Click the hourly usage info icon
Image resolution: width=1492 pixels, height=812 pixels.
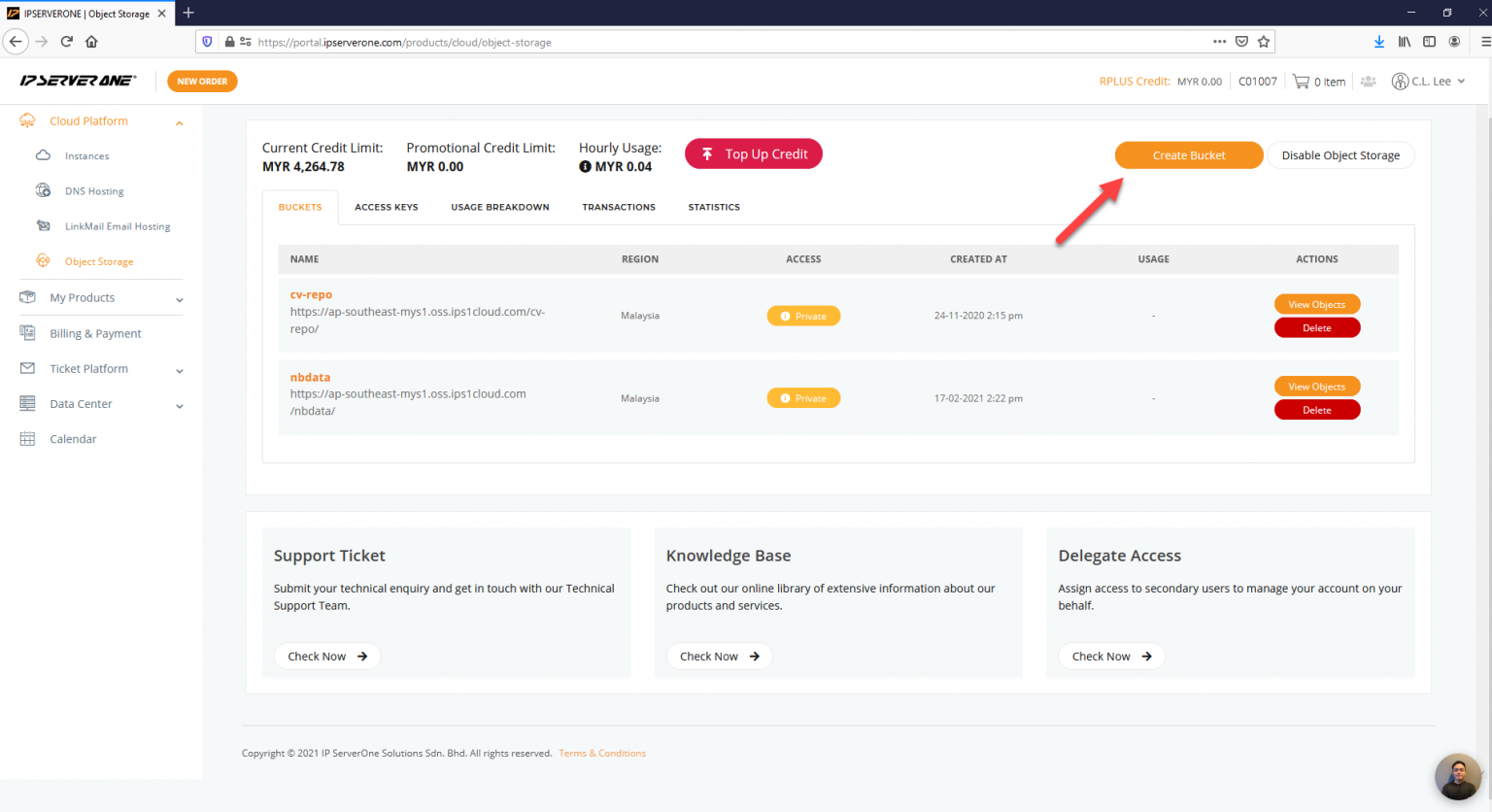(x=585, y=167)
